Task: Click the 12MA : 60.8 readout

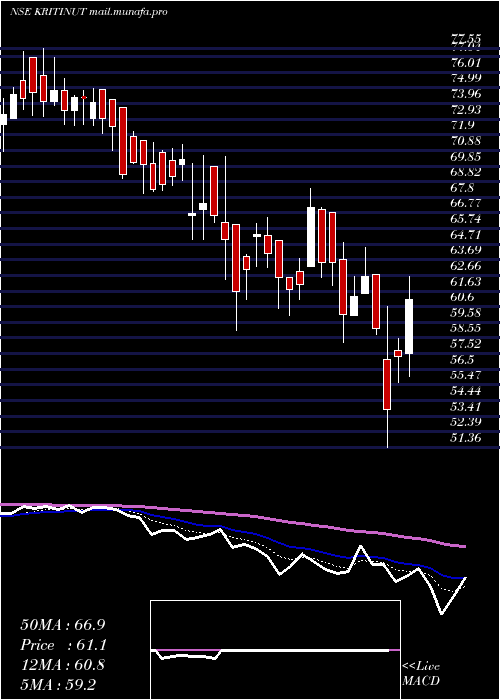Action: tap(63, 665)
